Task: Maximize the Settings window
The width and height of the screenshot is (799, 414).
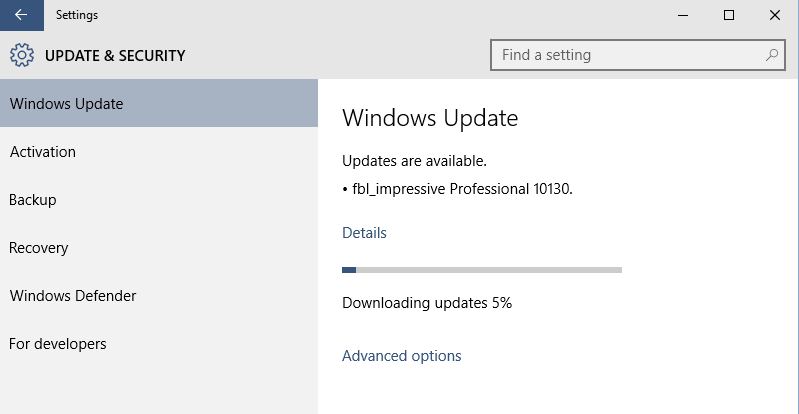Action: [729, 15]
